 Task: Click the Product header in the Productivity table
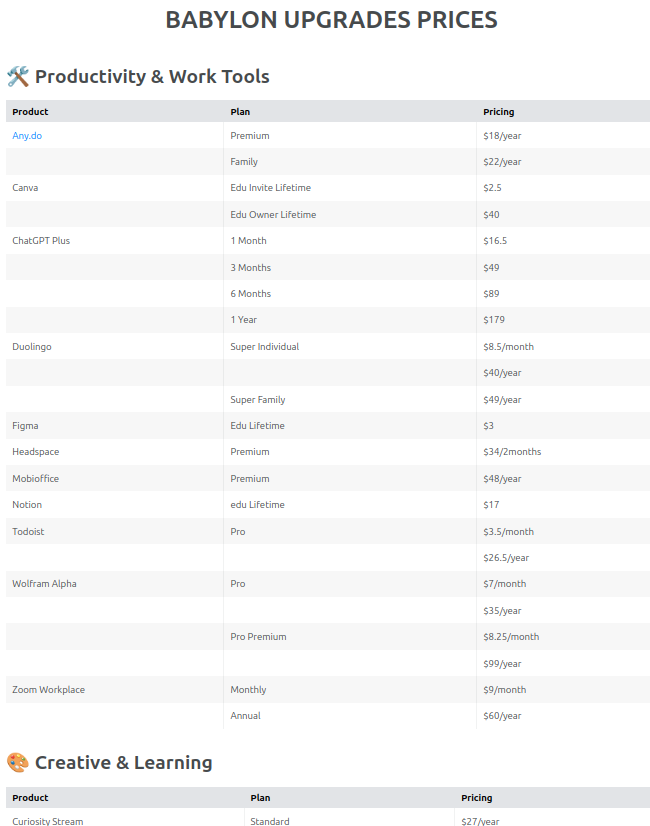pos(30,112)
